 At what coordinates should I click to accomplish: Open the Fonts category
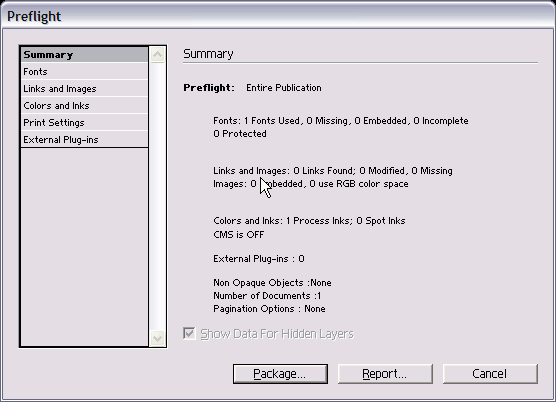(x=84, y=72)
